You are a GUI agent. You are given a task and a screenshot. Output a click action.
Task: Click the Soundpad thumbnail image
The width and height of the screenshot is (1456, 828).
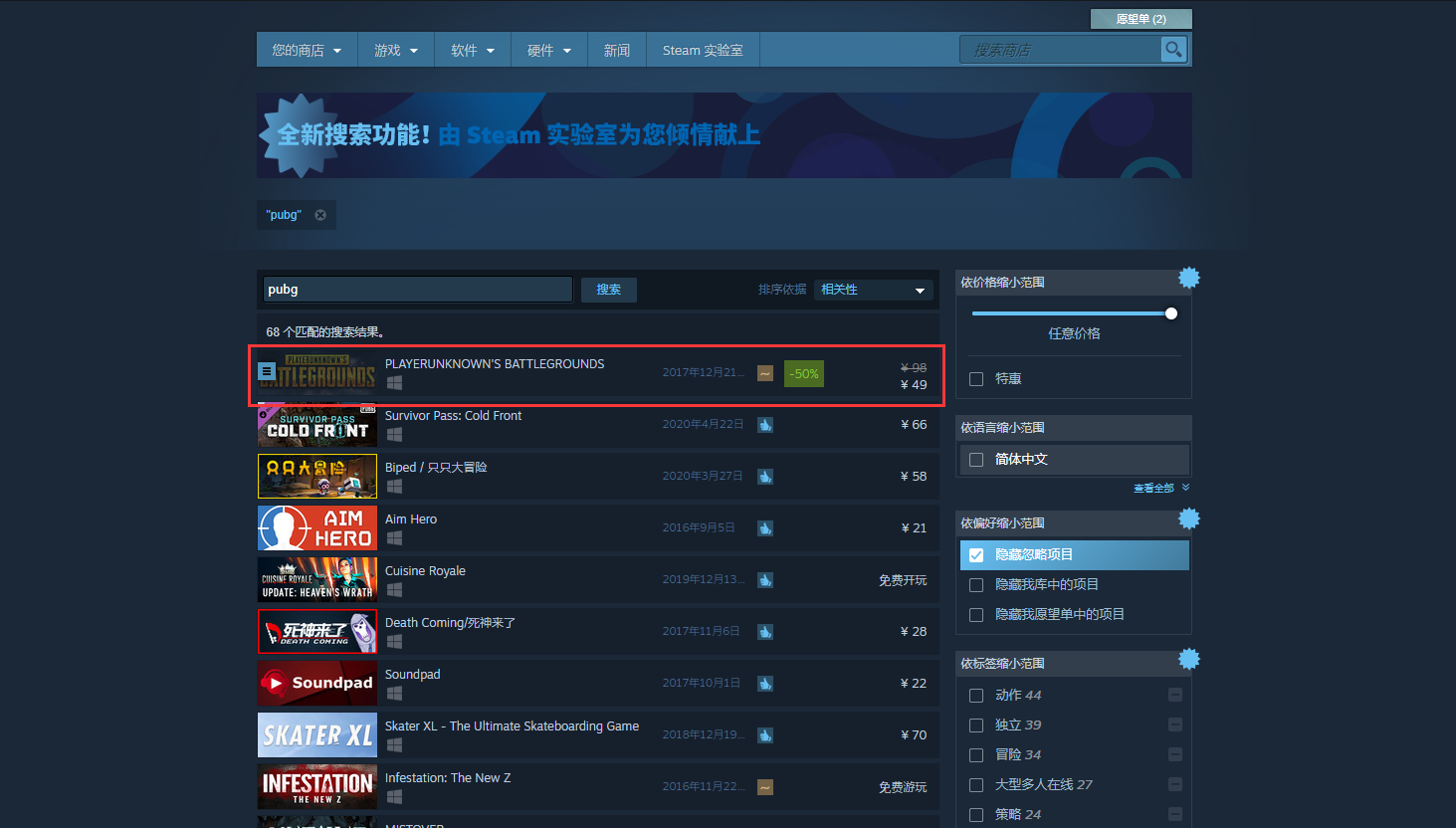[317, 684]
